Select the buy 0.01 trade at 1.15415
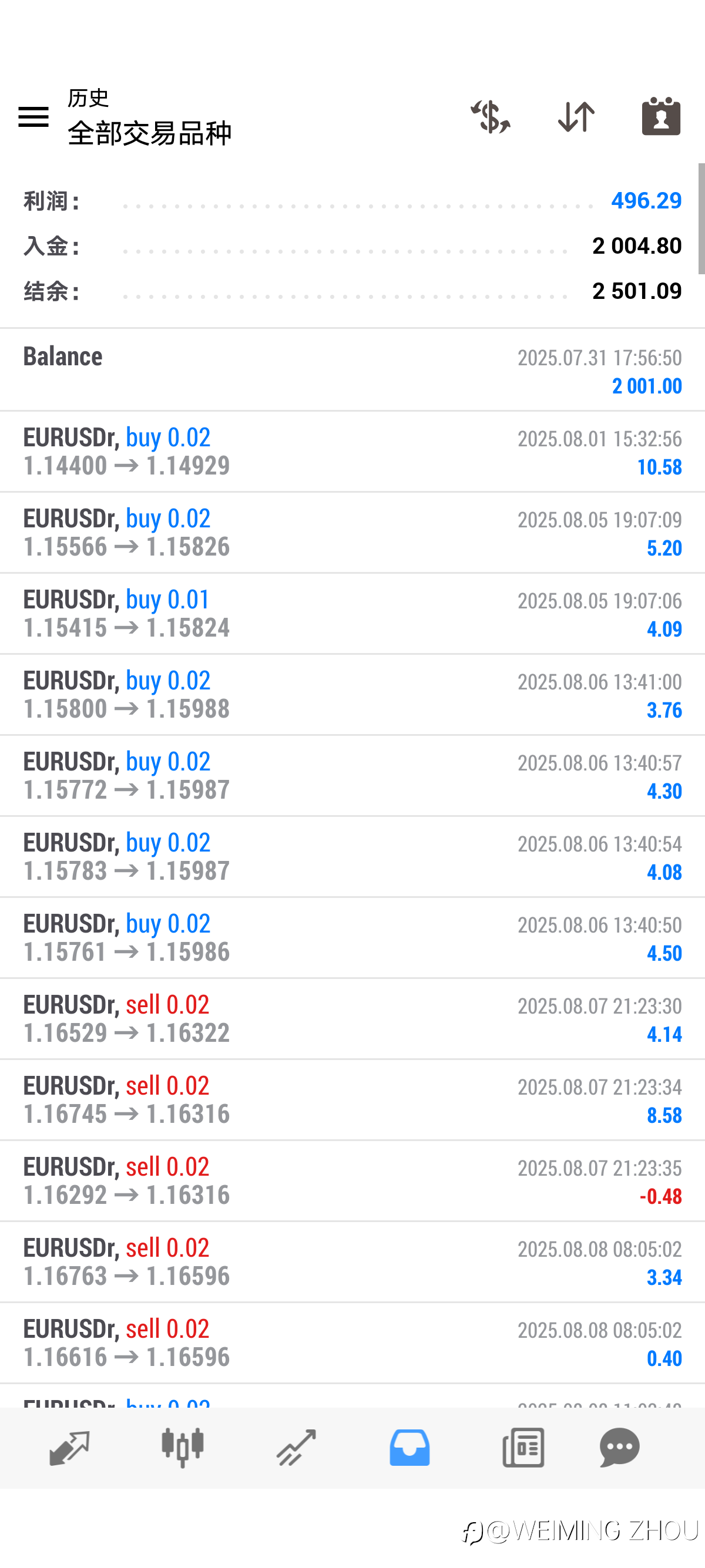The image size is (705, 1568). click(x=352, y=614)
